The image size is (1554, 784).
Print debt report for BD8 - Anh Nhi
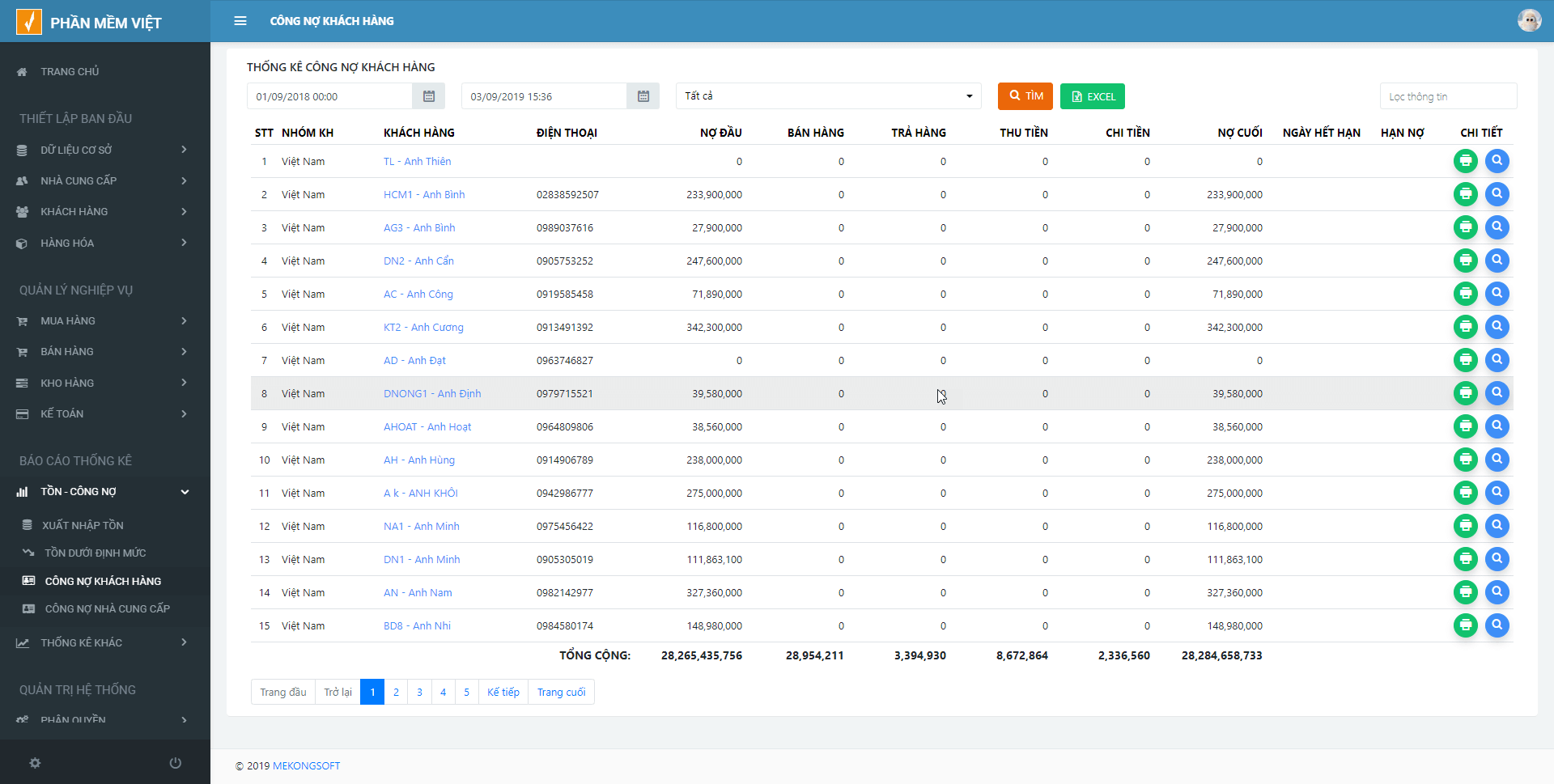tap(1466, 625)
